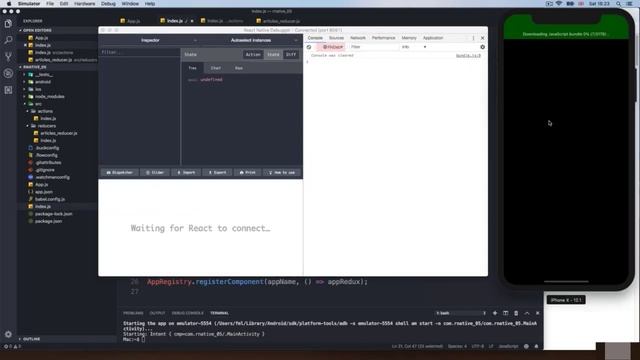The height and width of the screenshot is (360, 640).
Task: Switch to the Chart tab
Action: (216, 68)
